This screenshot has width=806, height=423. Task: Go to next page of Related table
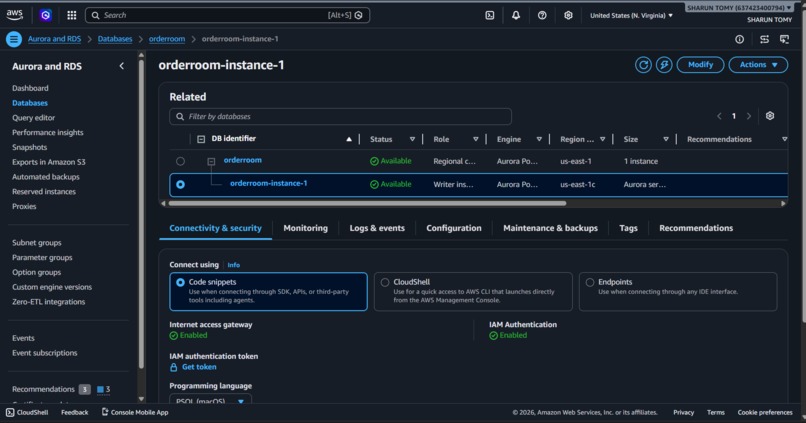(749, 116)
